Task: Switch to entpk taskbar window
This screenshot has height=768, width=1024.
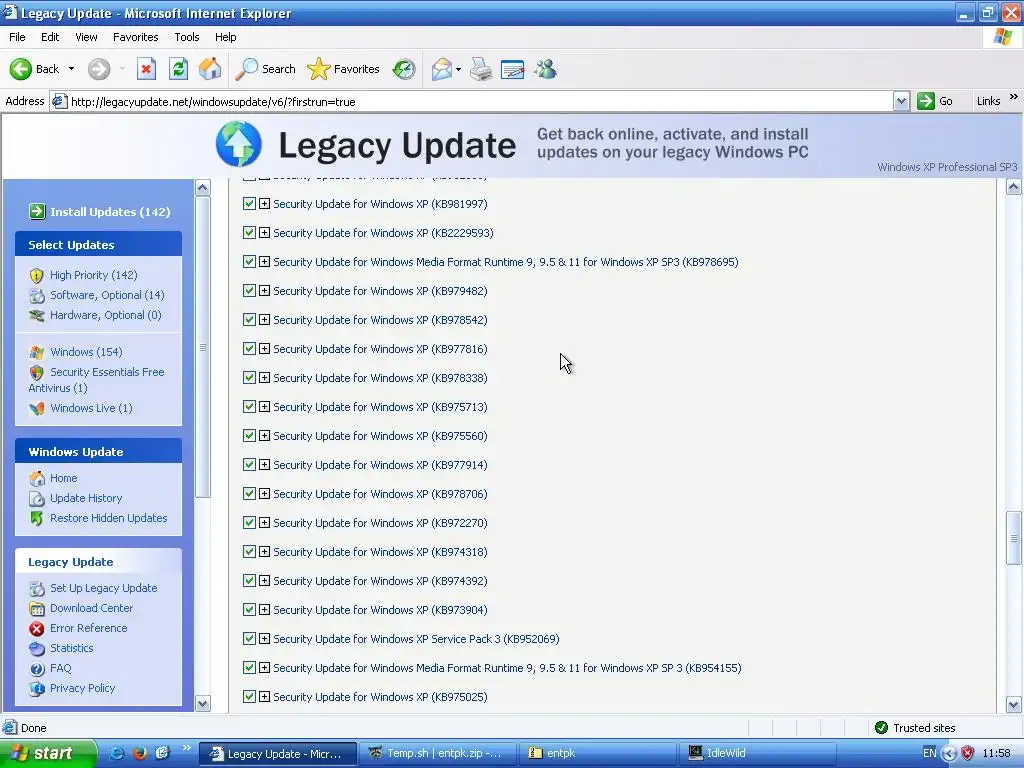Action: (598, 753)
